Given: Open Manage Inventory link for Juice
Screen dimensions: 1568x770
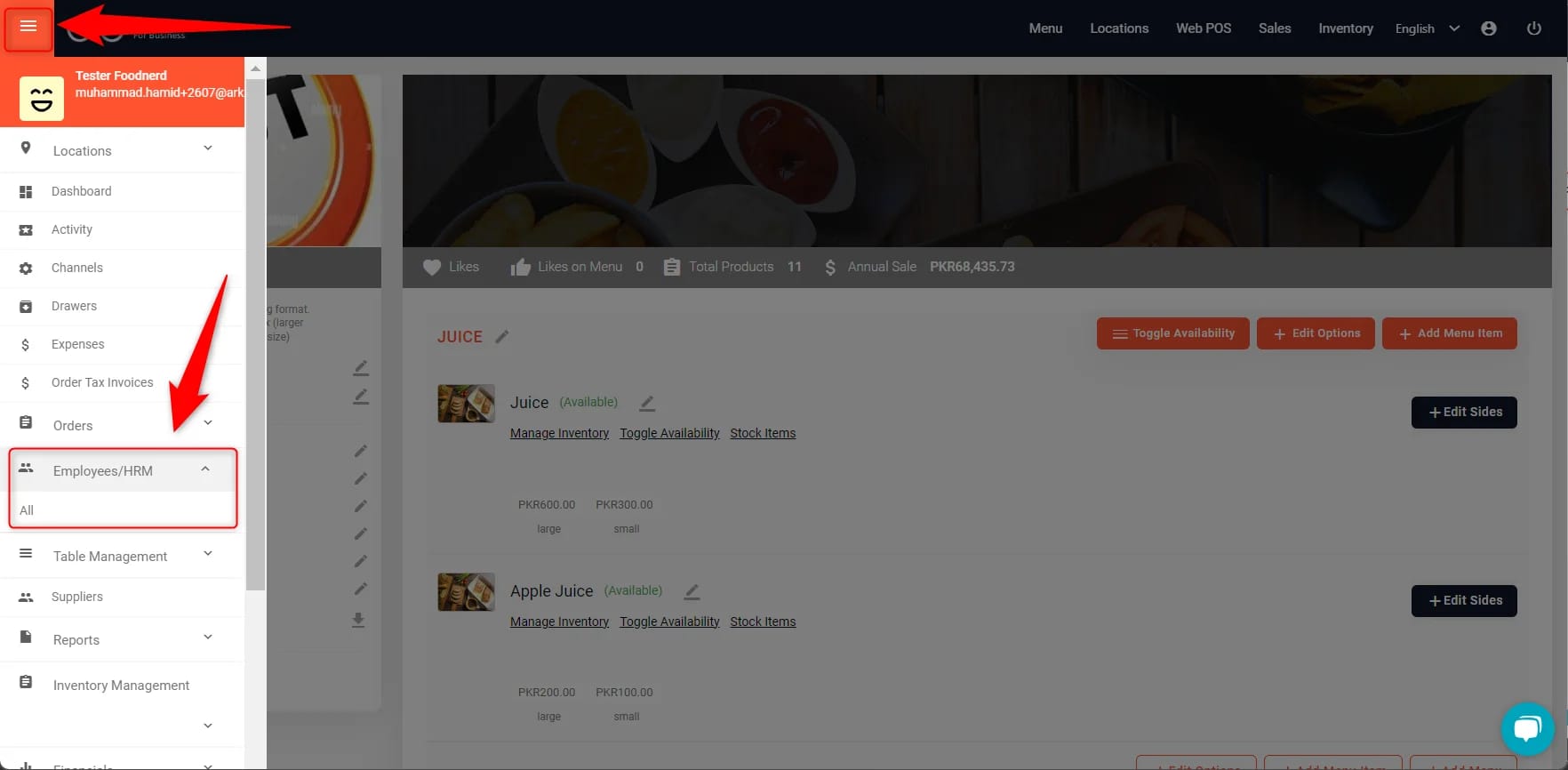Looking at the screenshot, I should click(559, 433).
